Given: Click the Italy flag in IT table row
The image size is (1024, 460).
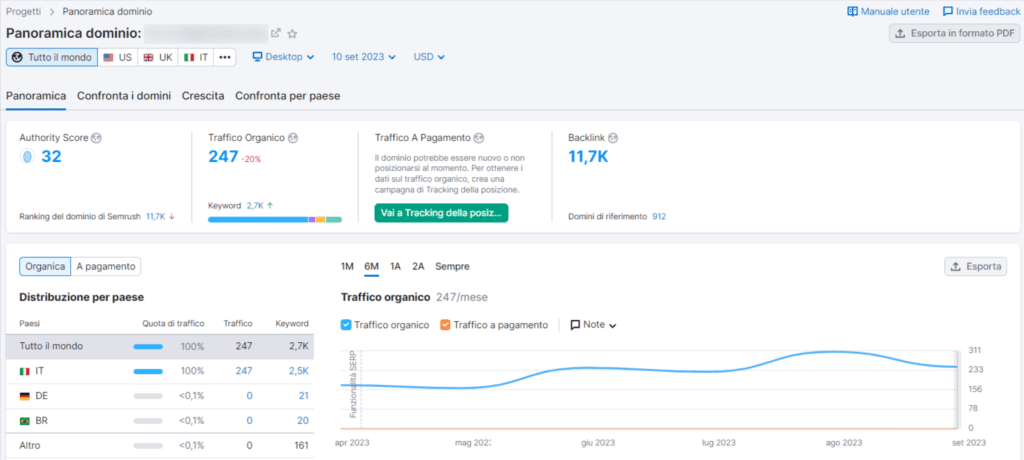Looking at the screenshot, I should (x=25, y=371).
